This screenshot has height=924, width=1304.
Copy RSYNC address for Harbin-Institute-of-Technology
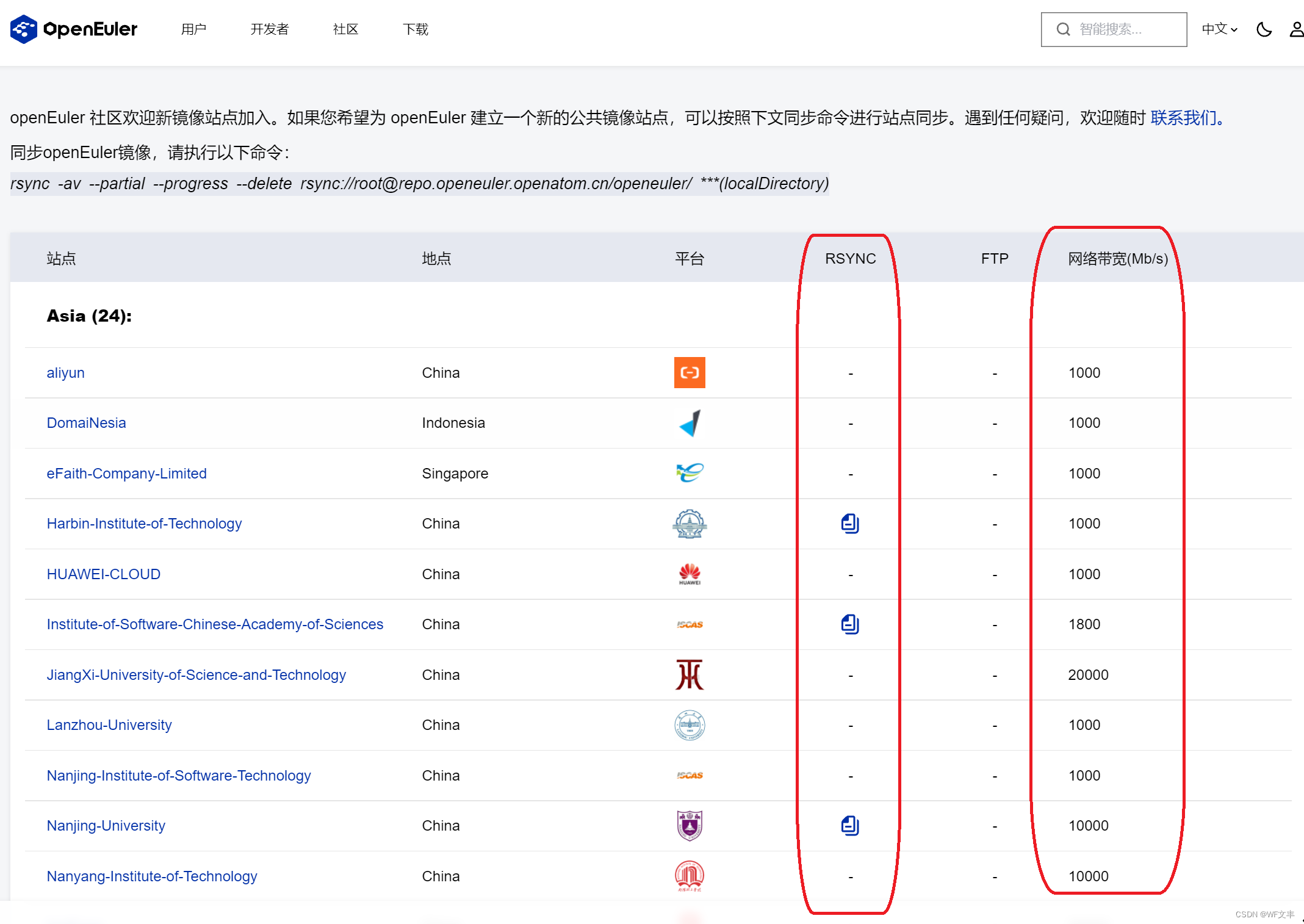(x=850, y=524)
